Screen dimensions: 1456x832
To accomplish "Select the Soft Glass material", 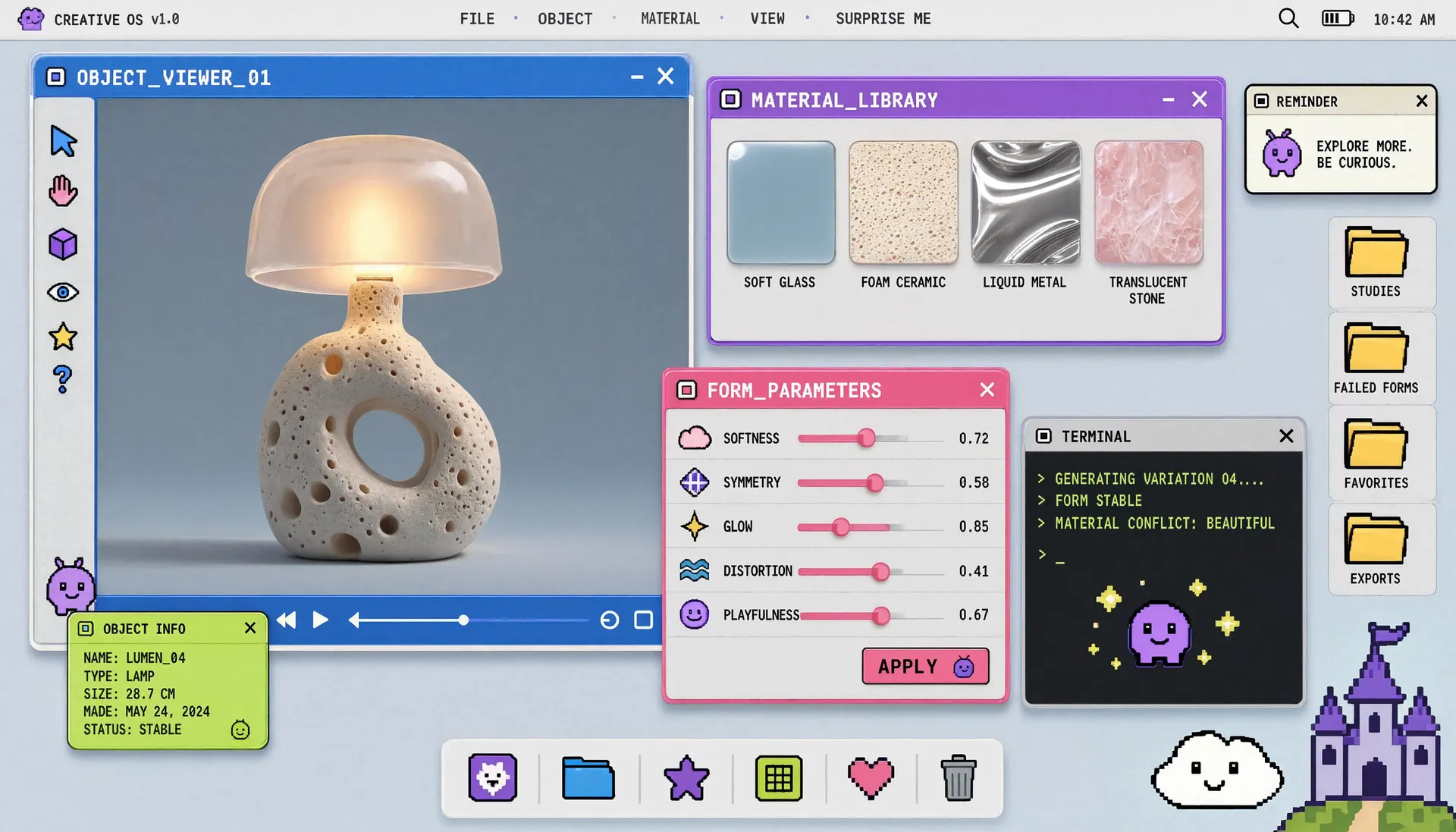I will (x=781, y=203).
